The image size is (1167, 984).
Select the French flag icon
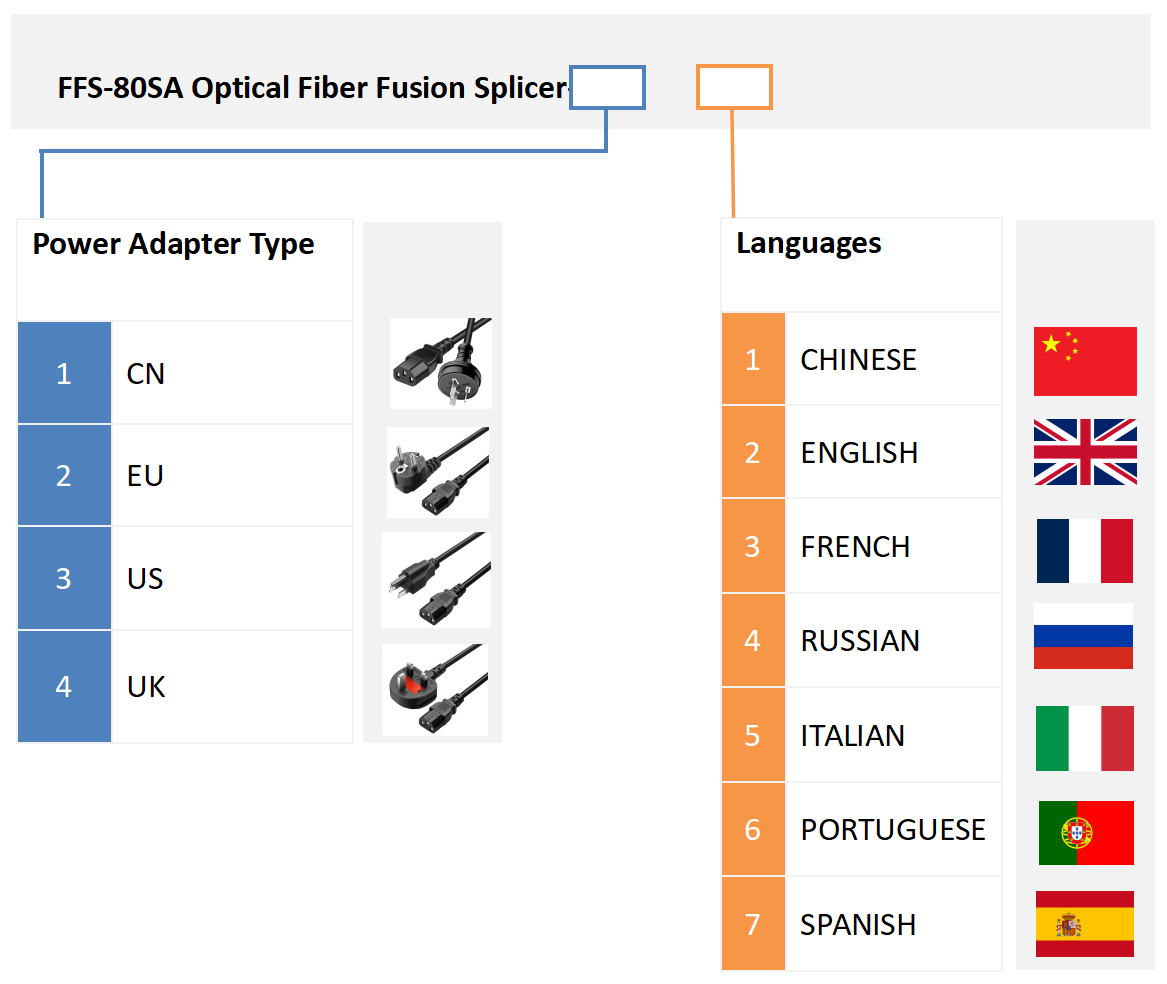point(1085,550)
